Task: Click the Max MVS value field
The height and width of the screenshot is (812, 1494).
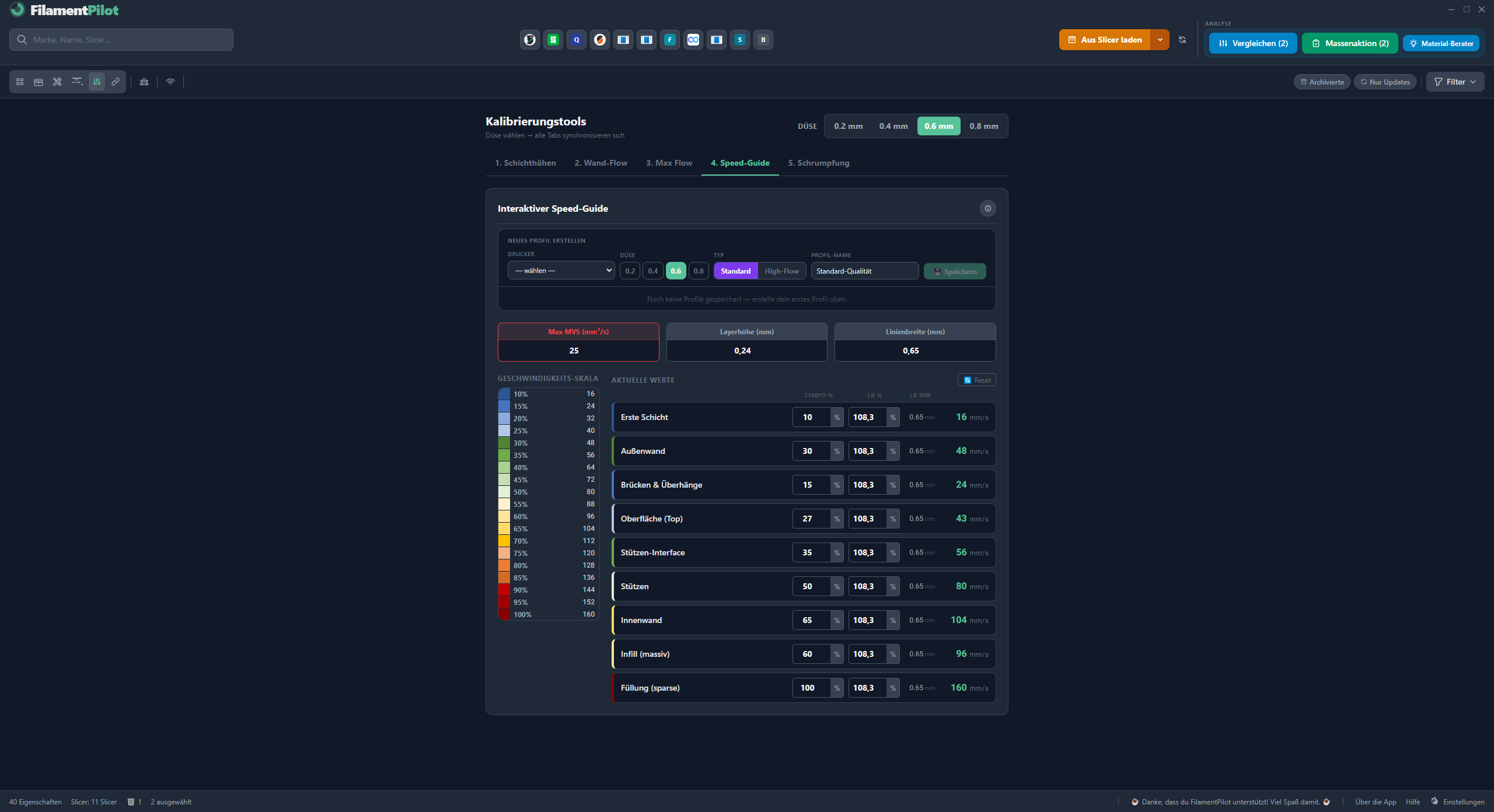Action: (578, 351)
